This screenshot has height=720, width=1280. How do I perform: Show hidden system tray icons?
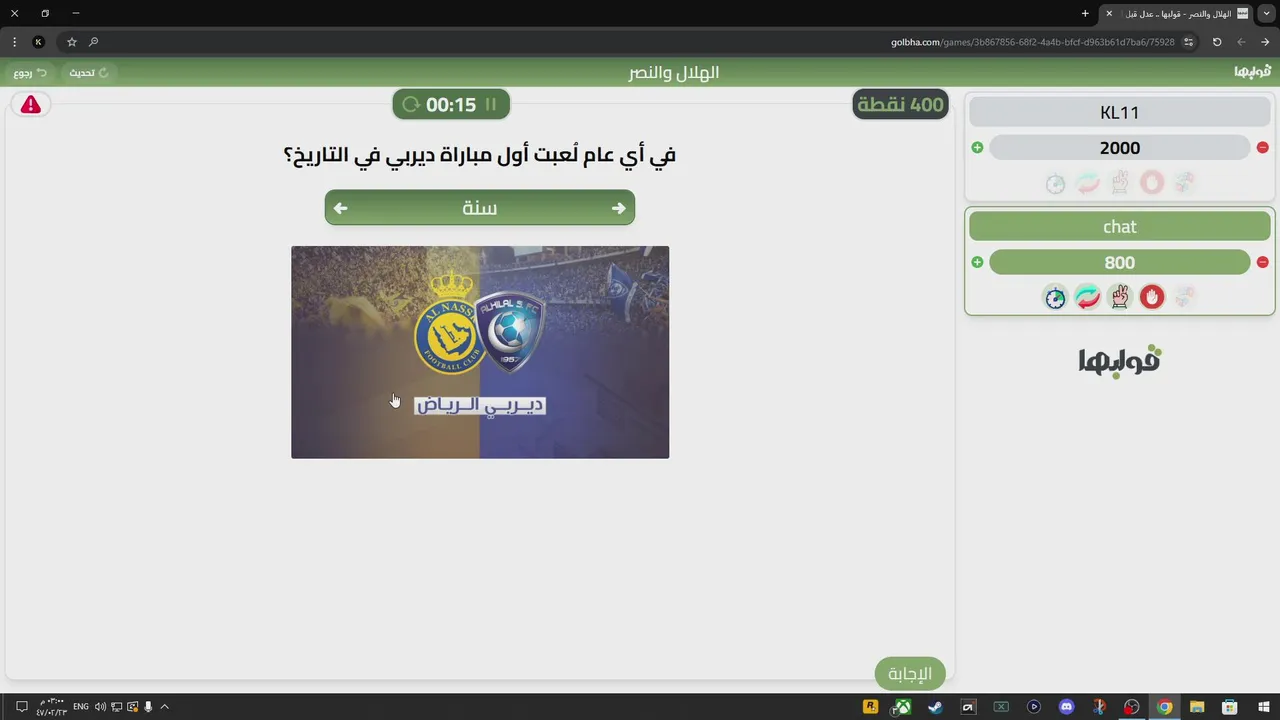click(164, 707)
